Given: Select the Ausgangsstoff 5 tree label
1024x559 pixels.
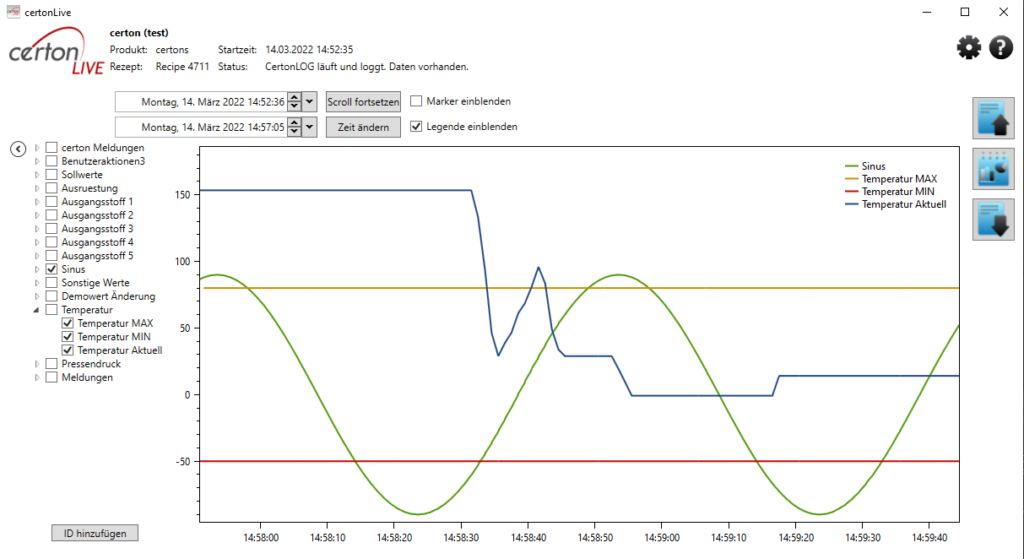Looking at the screenshot, I should pos(97,256).
